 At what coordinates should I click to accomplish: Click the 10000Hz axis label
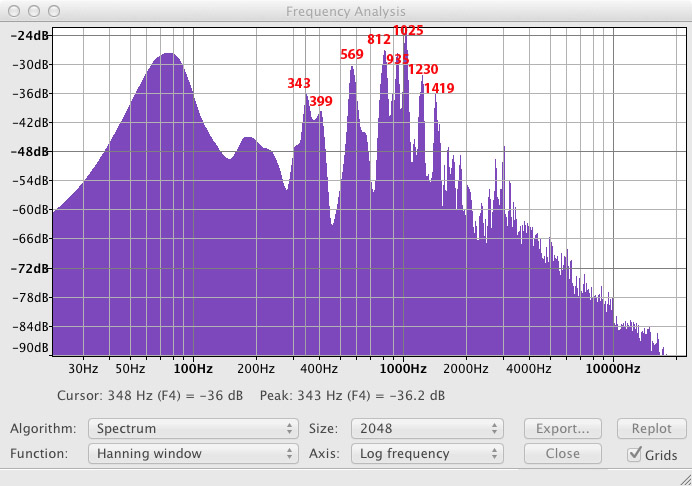(613, 369)
